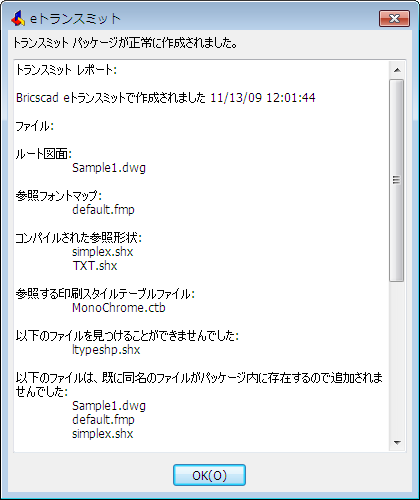Click the last Sample1.dwg in duplicate list
Screen dimensions: 420x500
click(x=109, y=406)
